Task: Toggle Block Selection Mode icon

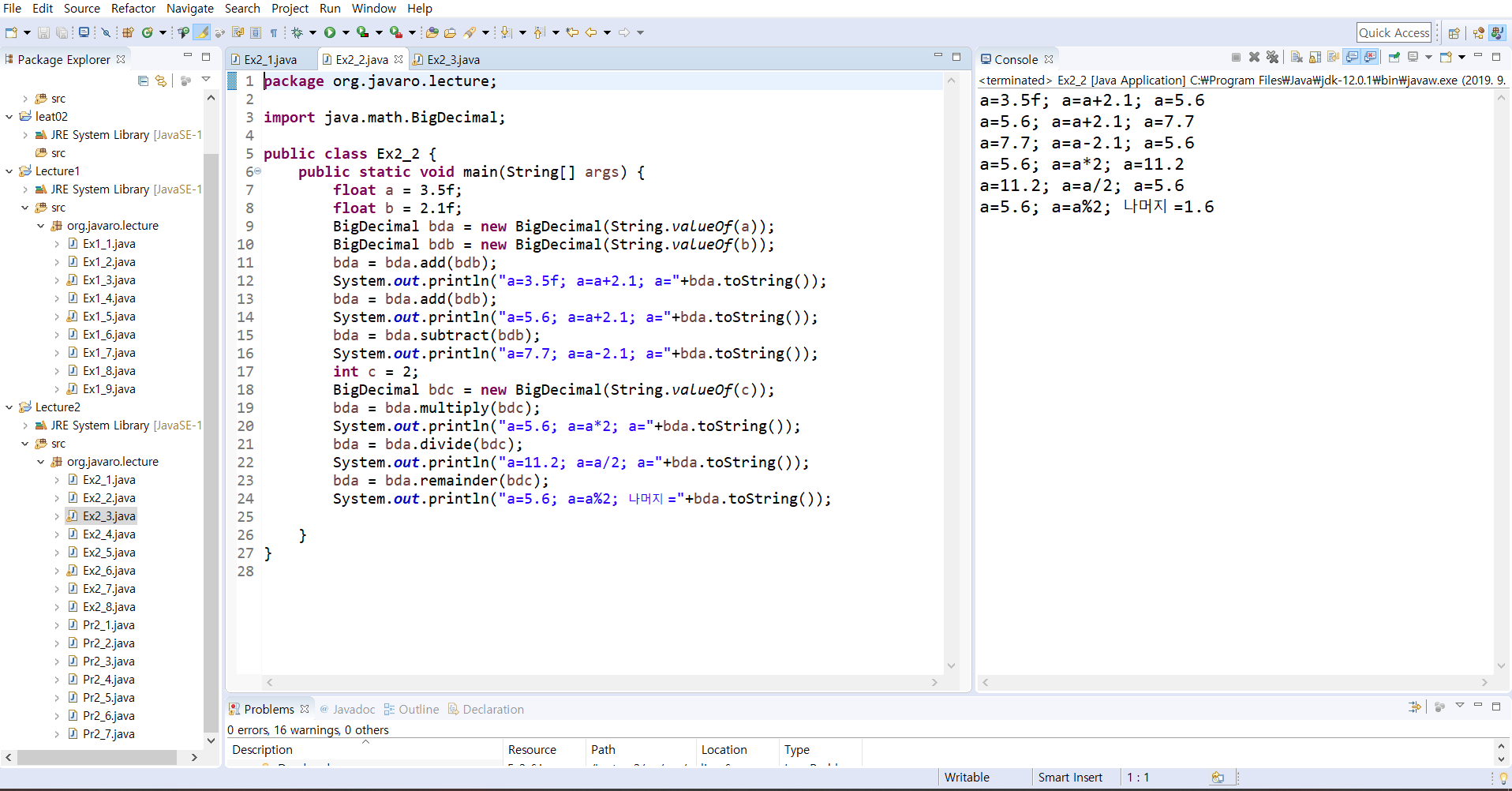Action: coord(256,32)
